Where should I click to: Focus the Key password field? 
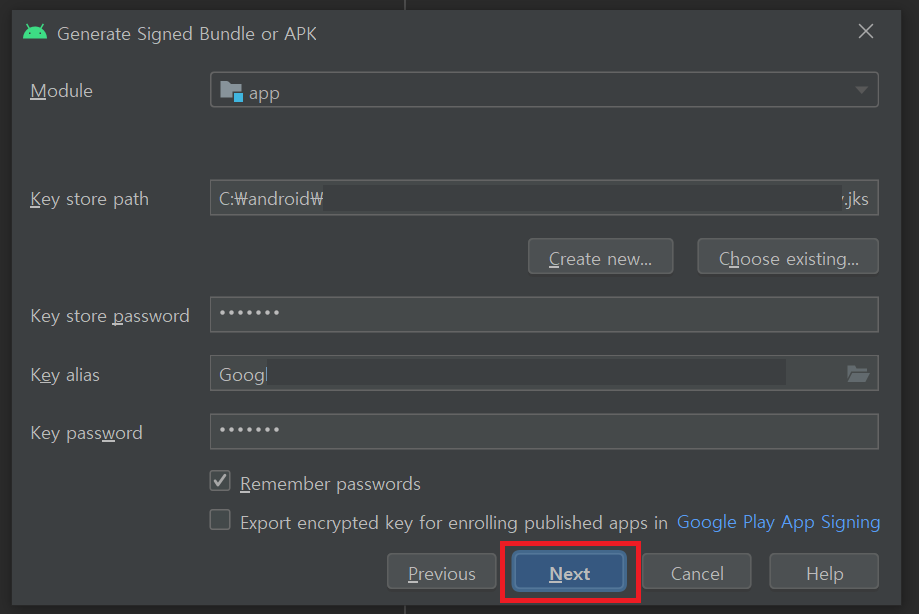click(544, 432)
